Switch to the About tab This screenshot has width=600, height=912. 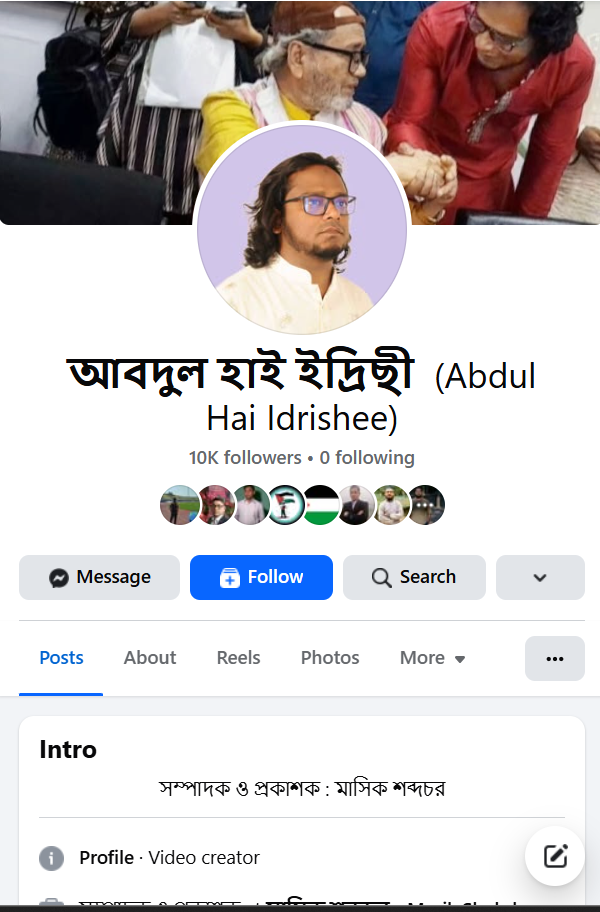(149, 658)
